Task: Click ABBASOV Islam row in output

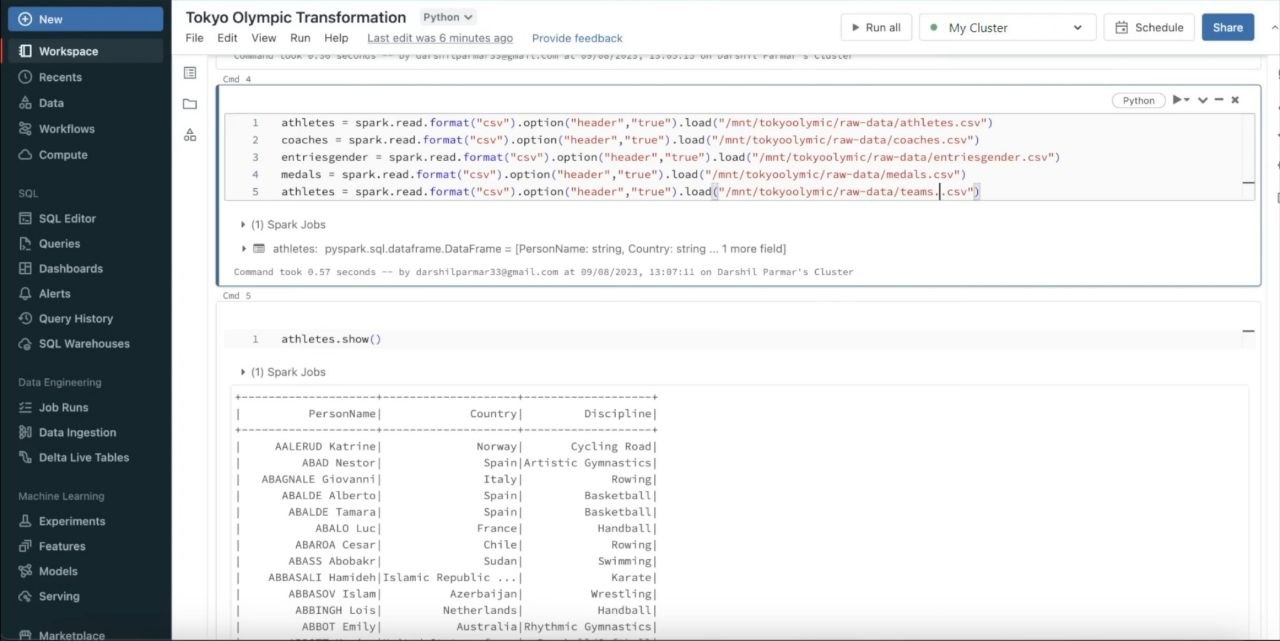Action: coord(446,594)
